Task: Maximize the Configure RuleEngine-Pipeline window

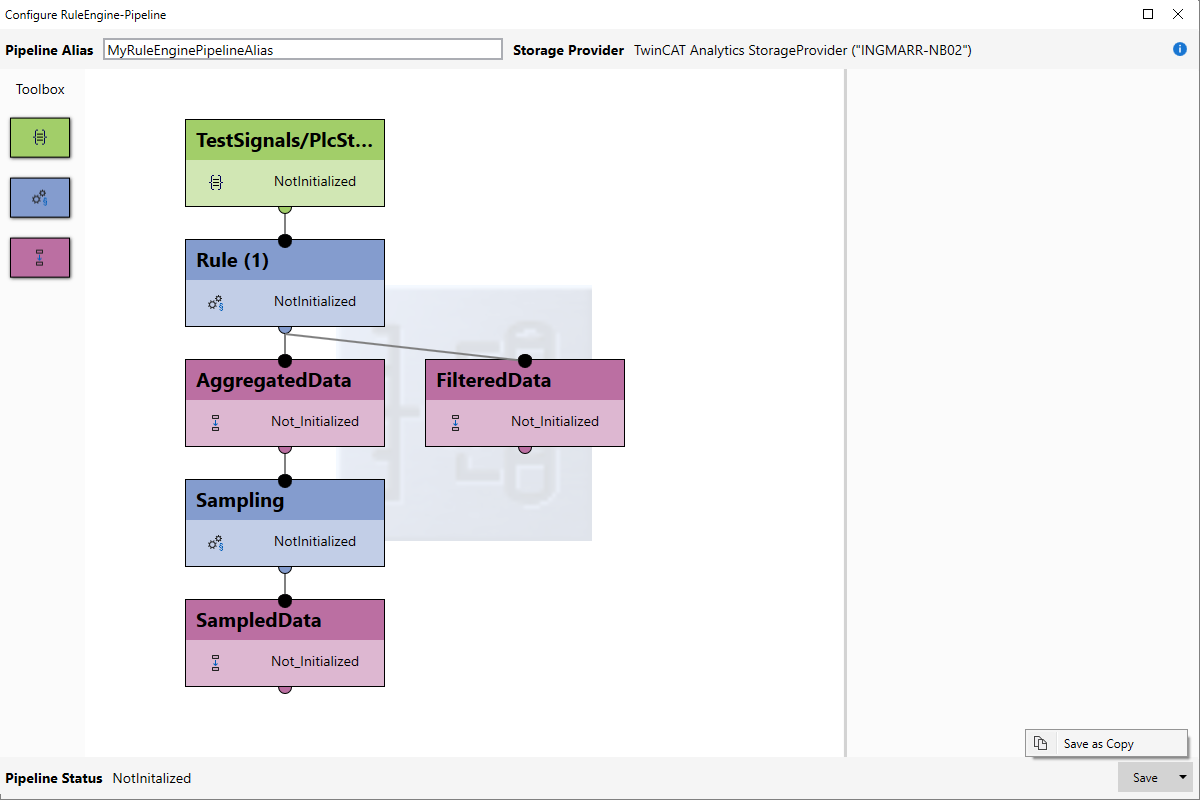Action: tap(1148, 14)
